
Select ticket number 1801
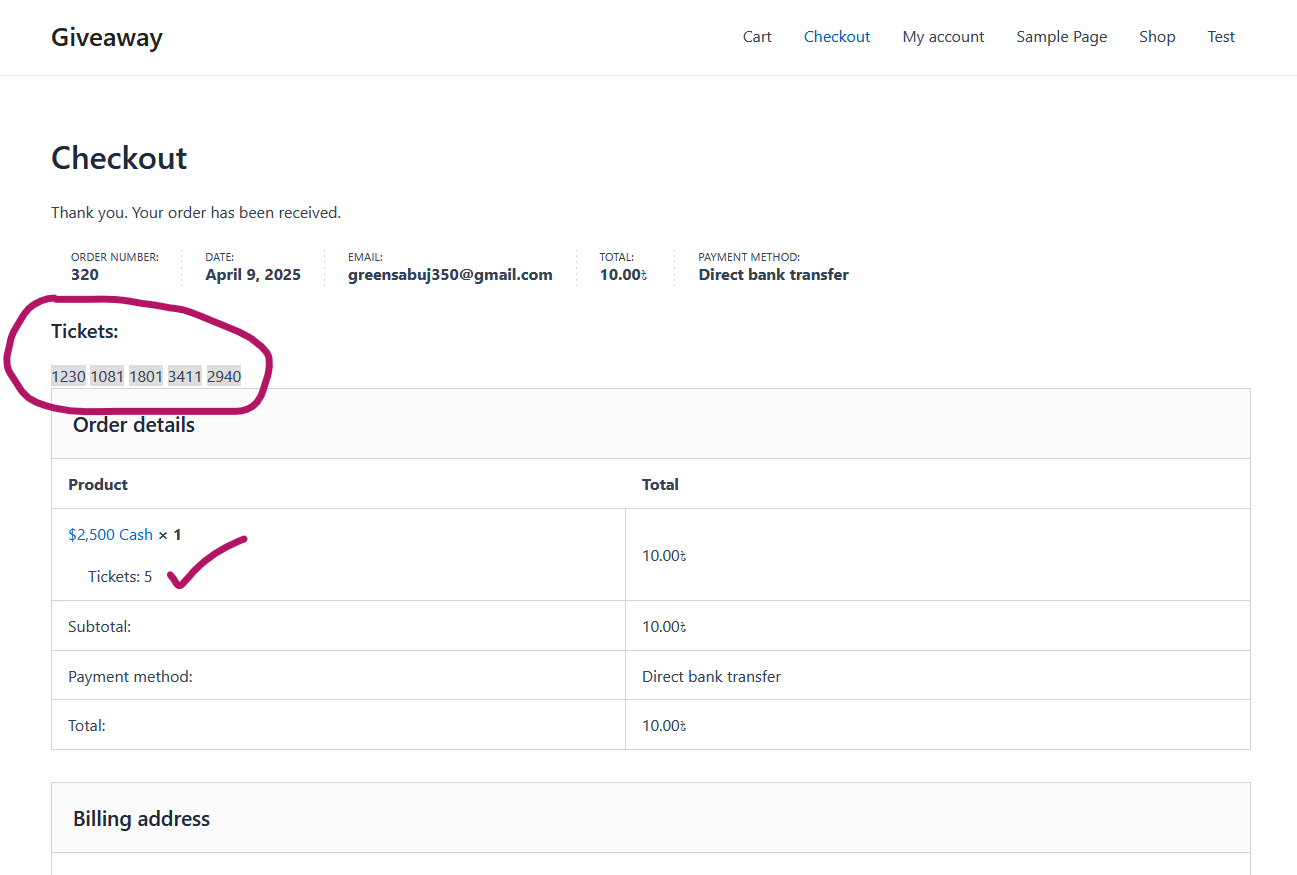146,377
